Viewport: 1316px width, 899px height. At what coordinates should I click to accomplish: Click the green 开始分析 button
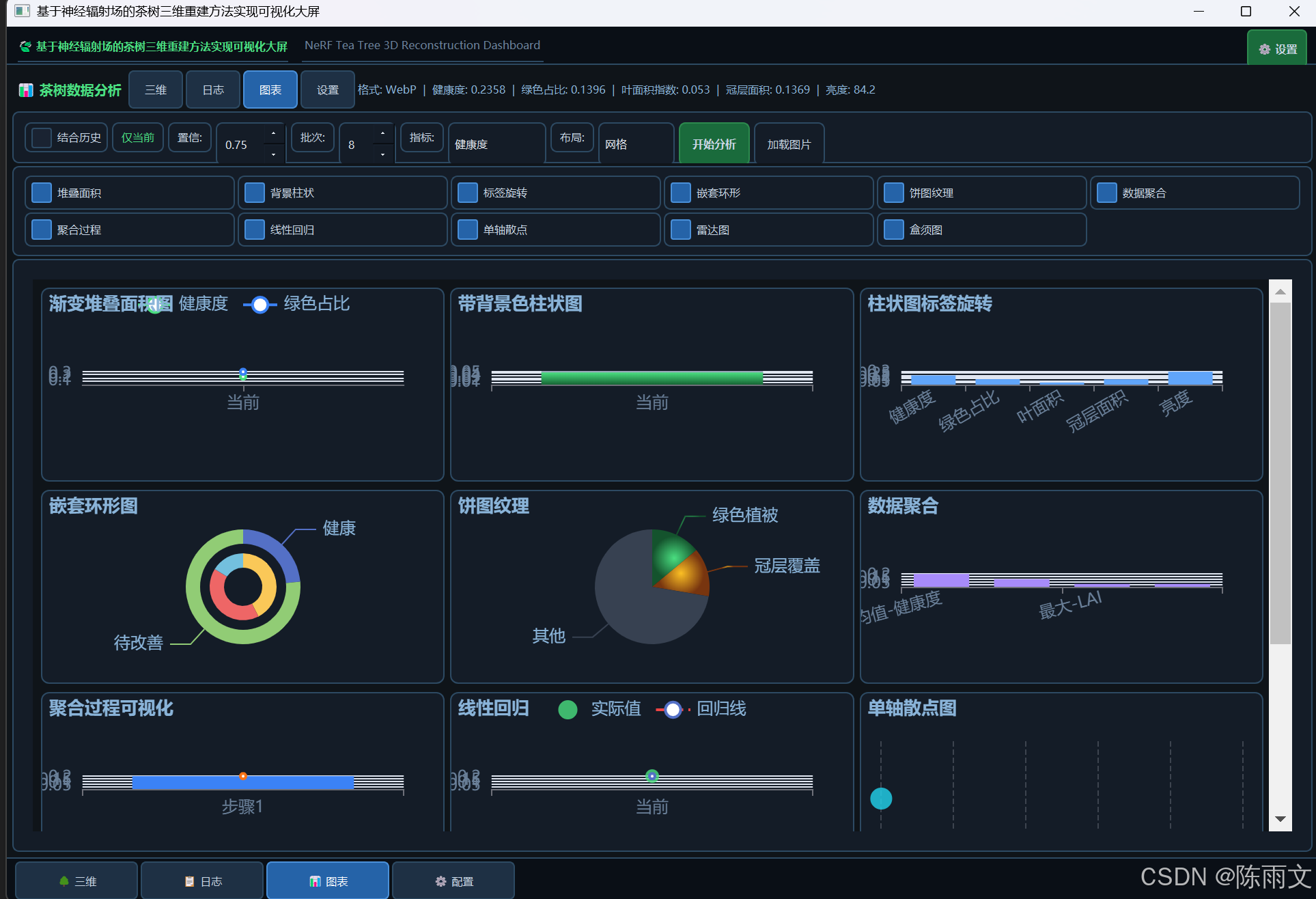[714, 144]
